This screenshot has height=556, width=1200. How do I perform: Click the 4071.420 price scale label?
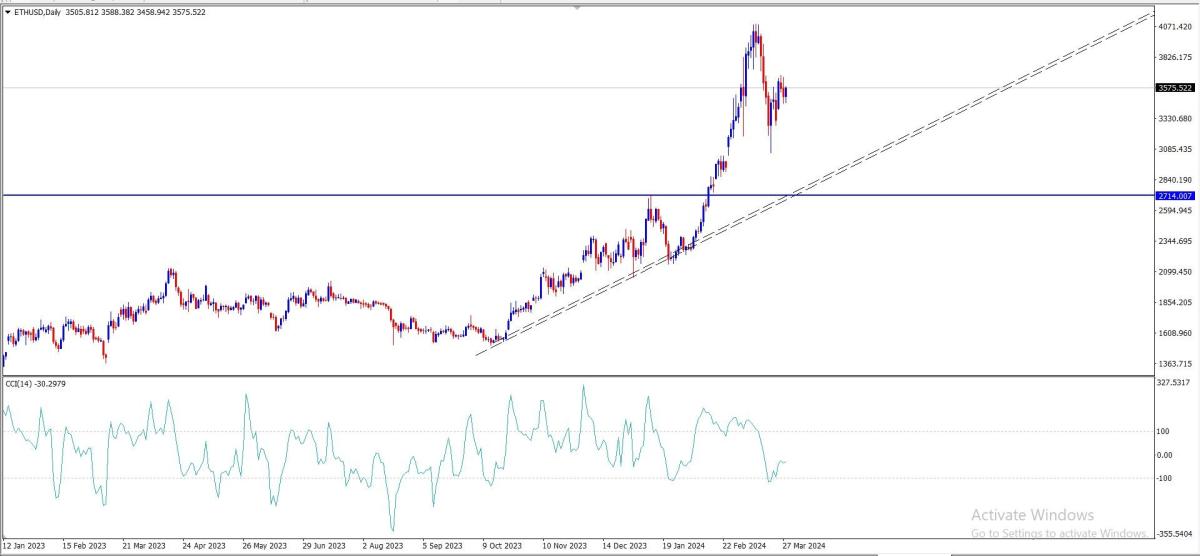tap(1174, 27)
